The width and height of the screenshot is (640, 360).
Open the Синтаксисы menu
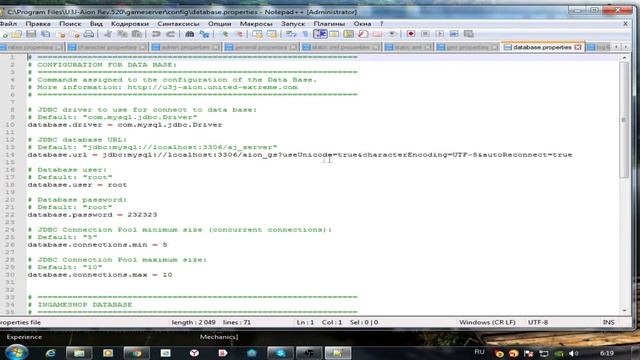coord(178,24)
